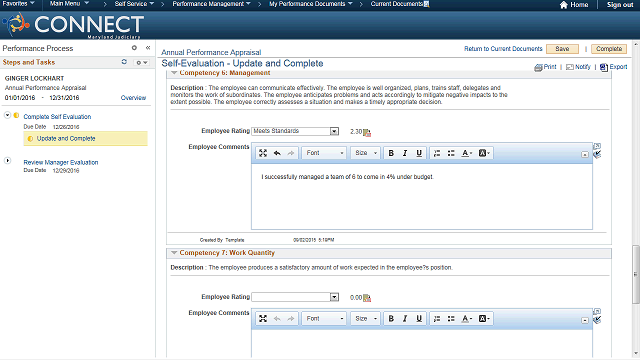Open Employee Rating dropdown for Competency 7
The height and width of the screenshot is (360, 640).
[334, 297]
